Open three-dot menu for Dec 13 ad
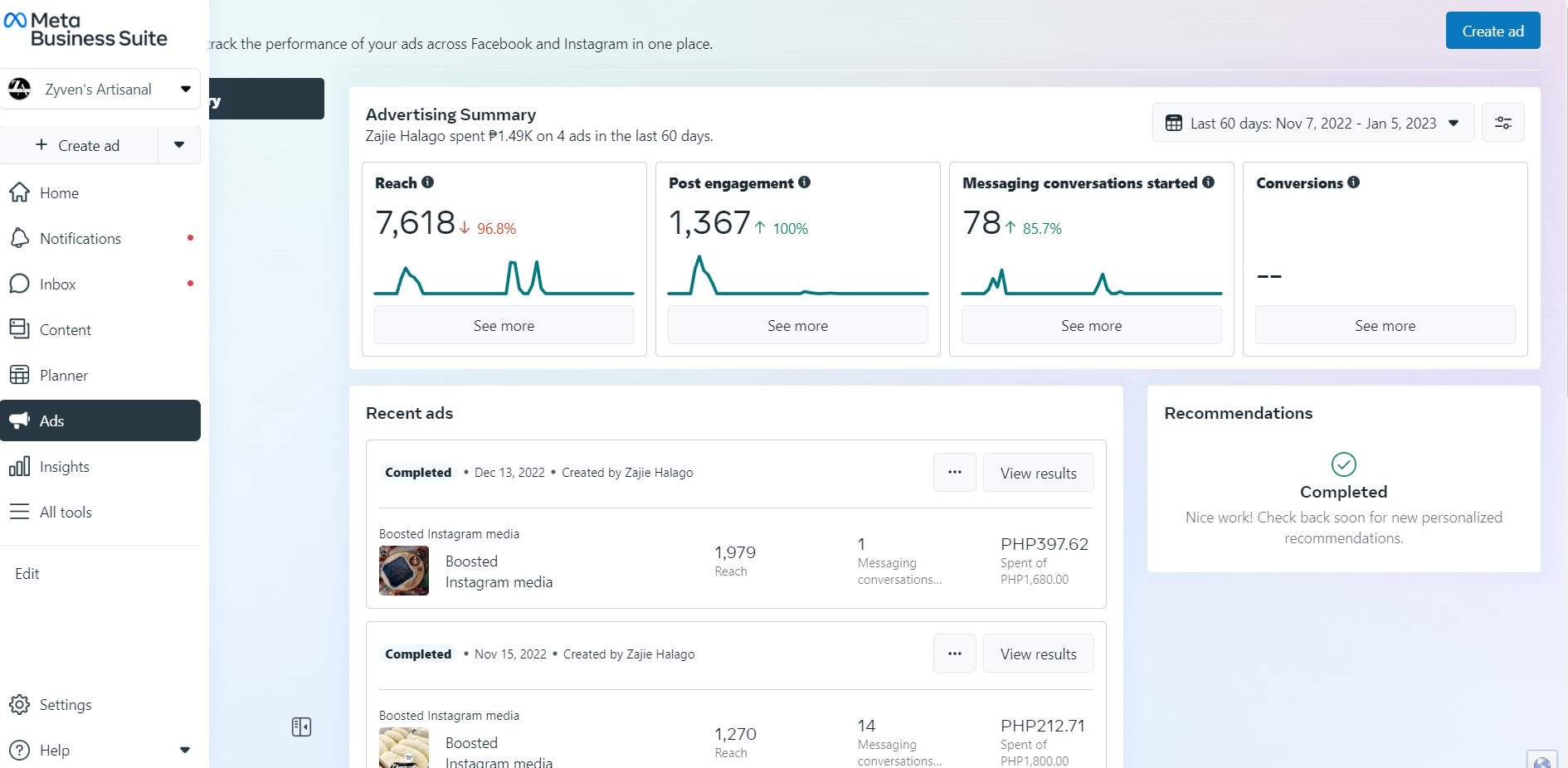Screen dimensions: 1568x768 click(954, 472)
